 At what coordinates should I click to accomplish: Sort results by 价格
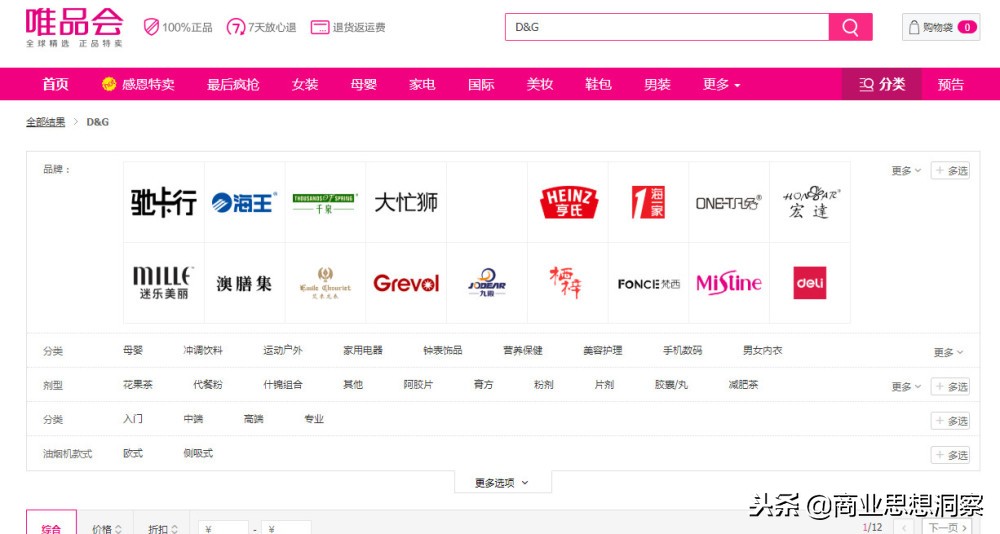pyautogui.click(x=107, y=528)
